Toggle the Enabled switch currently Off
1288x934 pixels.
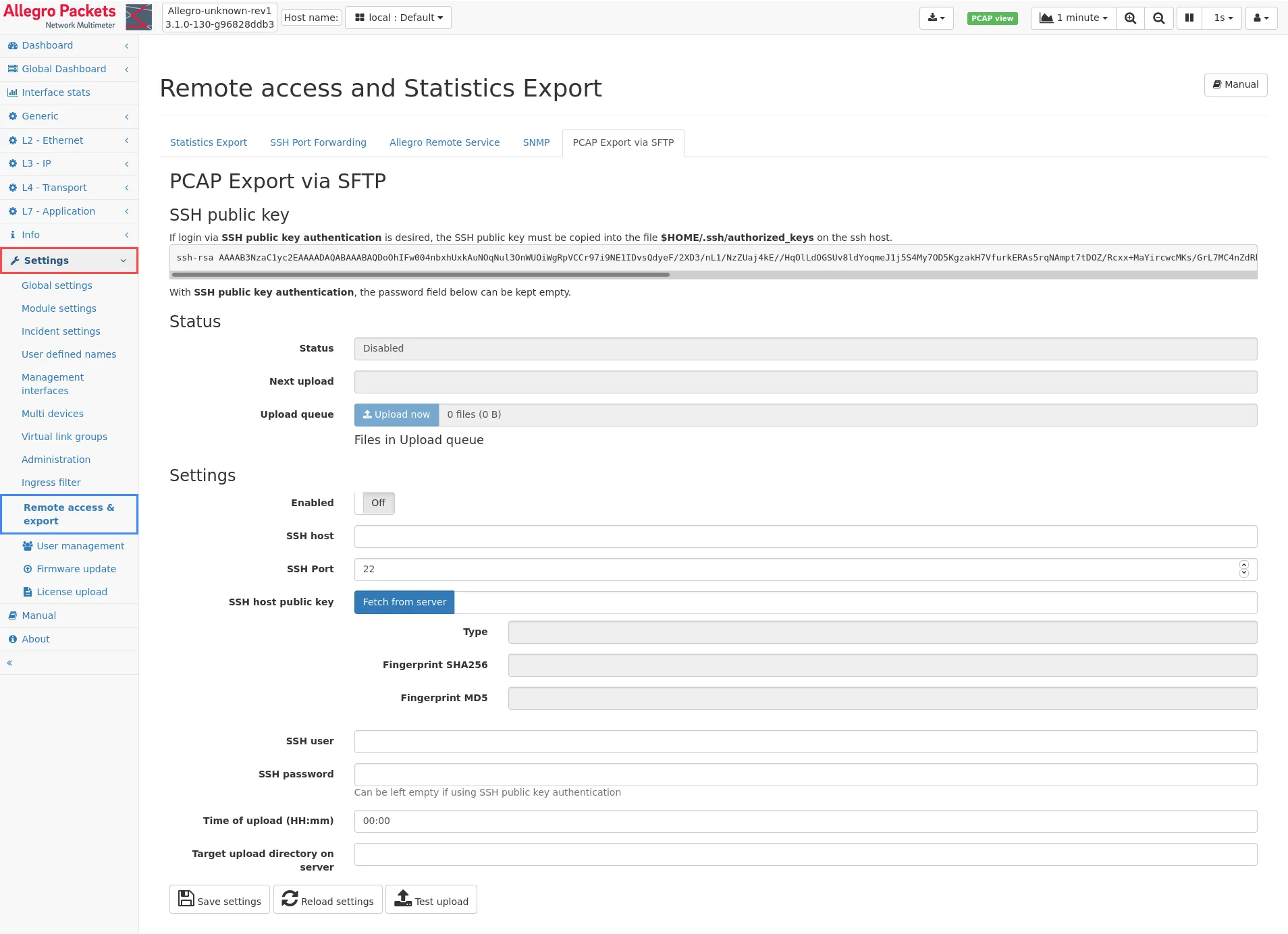375,503
